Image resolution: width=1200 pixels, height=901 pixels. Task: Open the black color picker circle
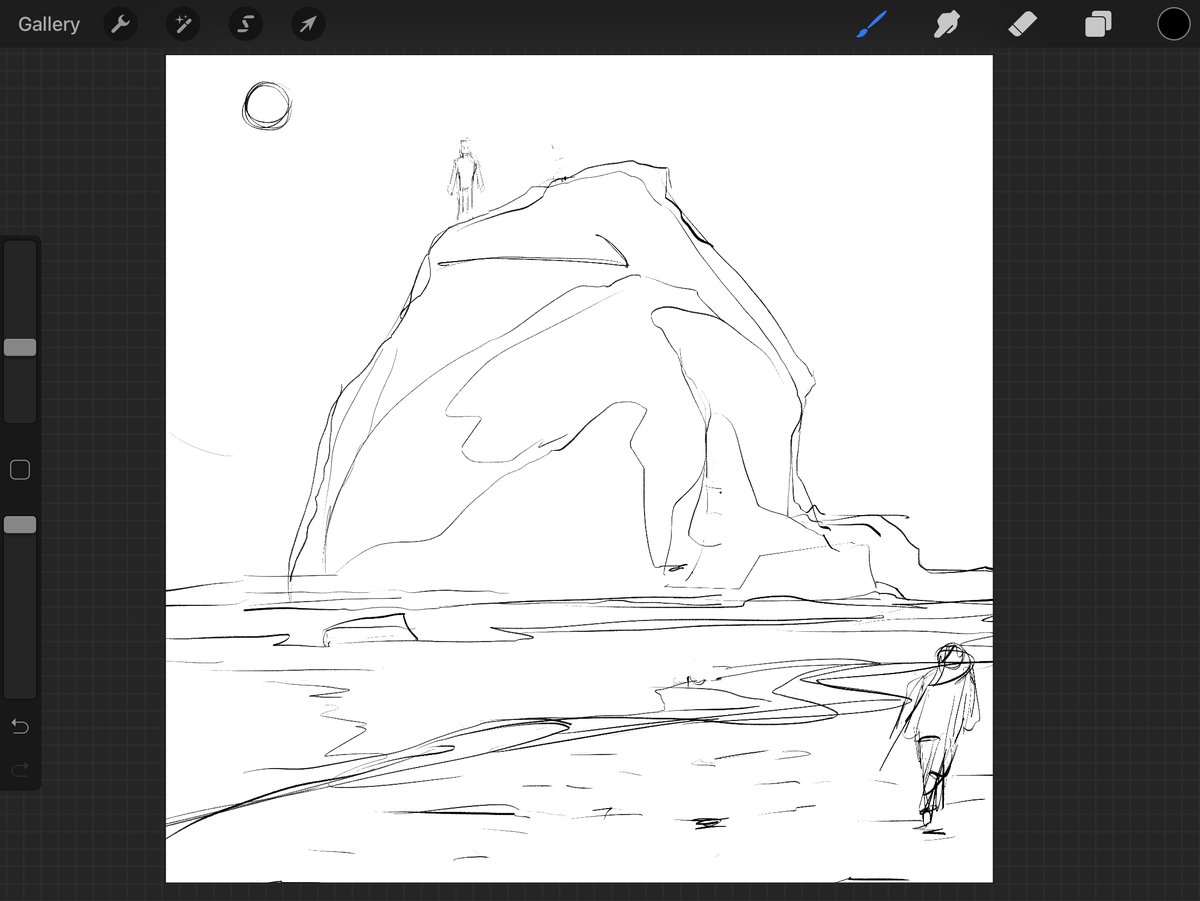(1174, 24)
